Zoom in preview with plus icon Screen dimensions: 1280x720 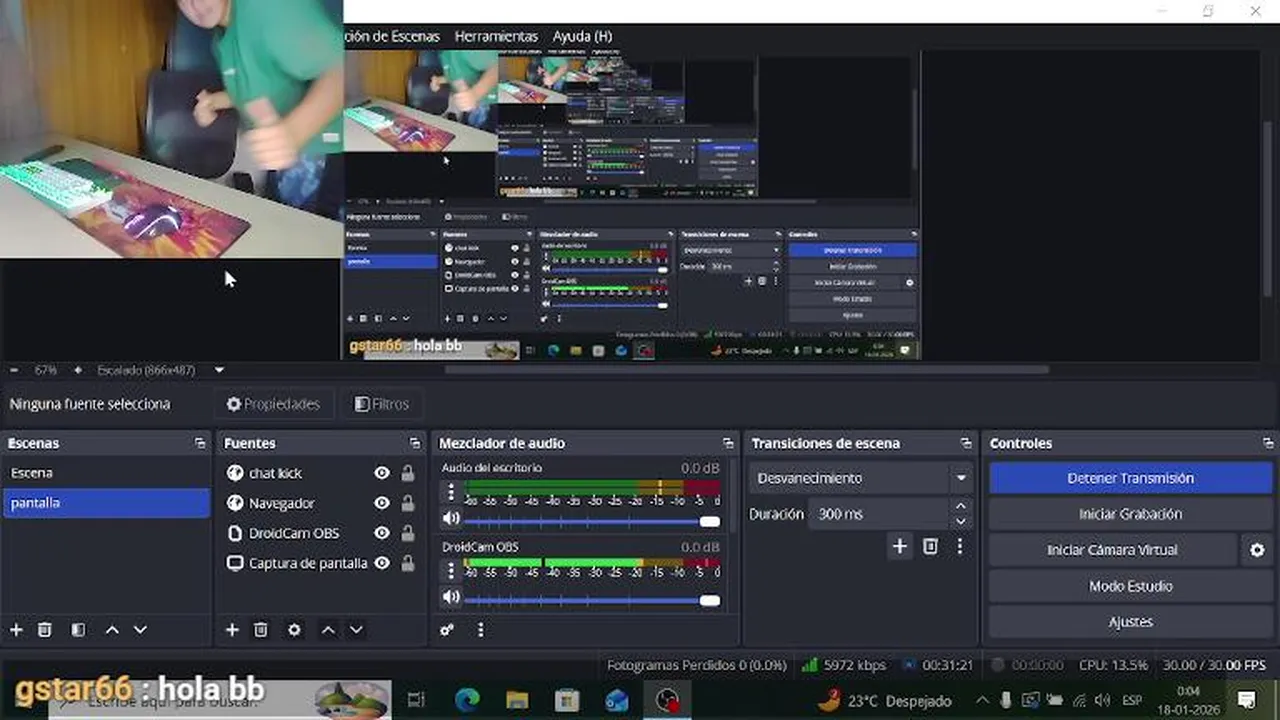tap(78, 370)
